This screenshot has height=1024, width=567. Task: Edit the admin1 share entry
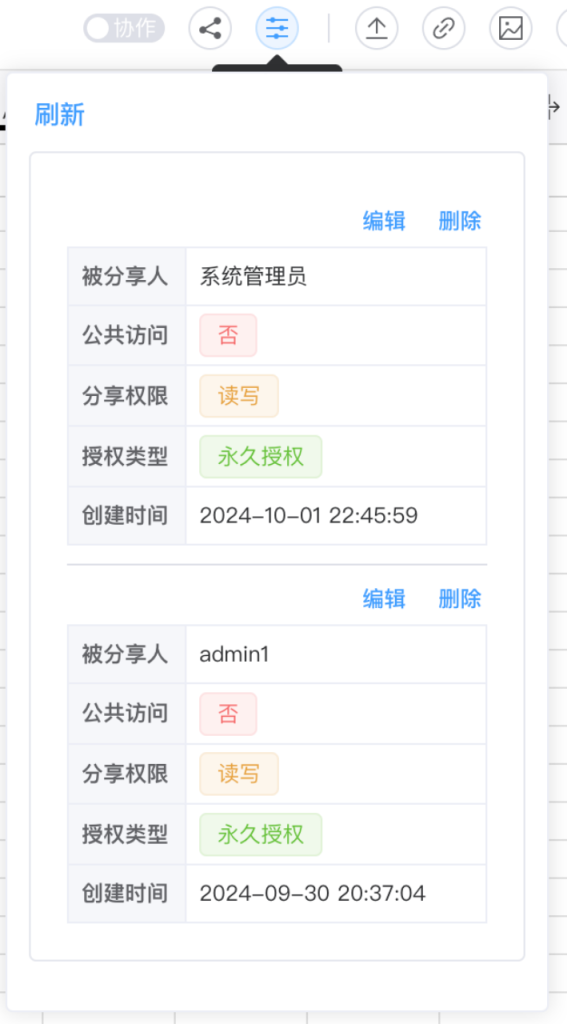(384, 599)
